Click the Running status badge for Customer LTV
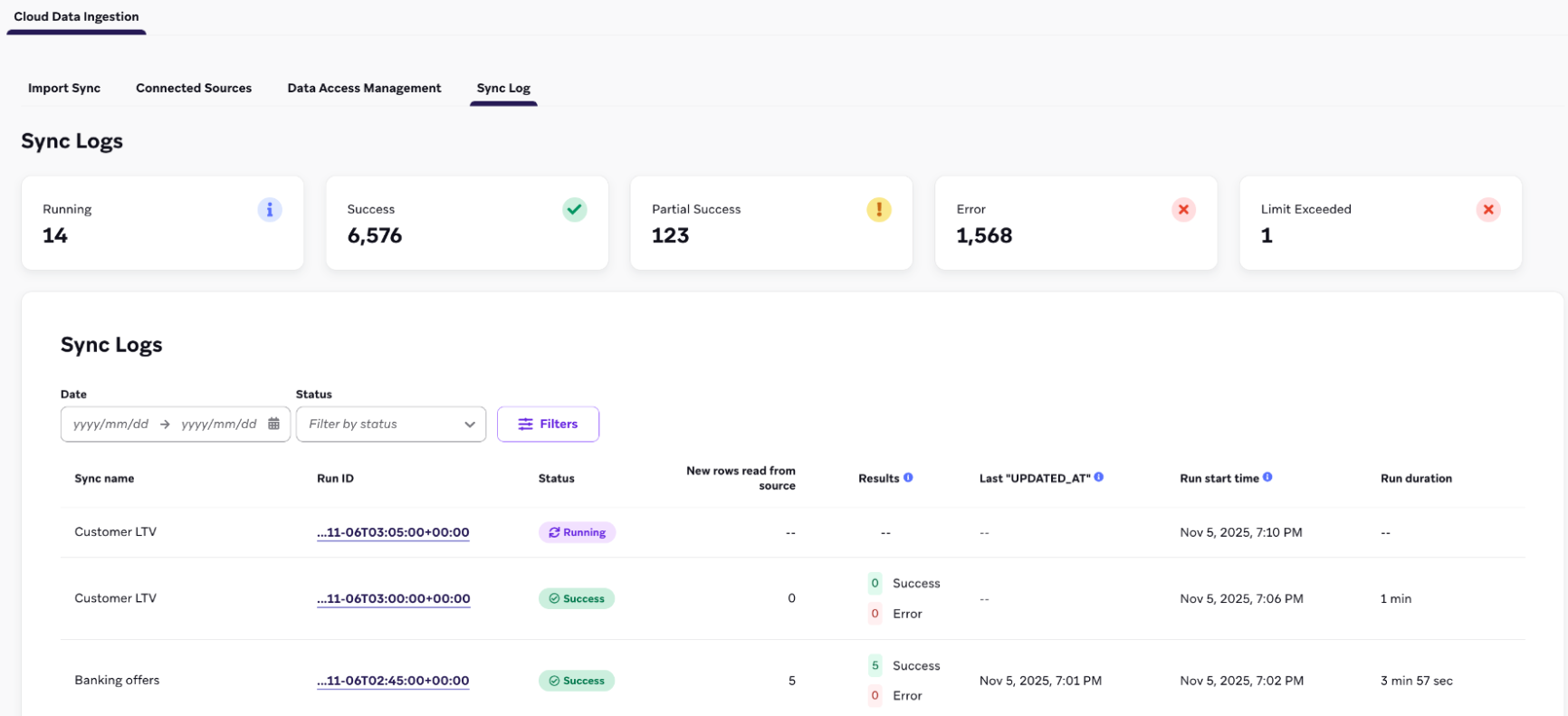Image resolution: width=1568 pixels, height=716 pixels. coord(577,532)
